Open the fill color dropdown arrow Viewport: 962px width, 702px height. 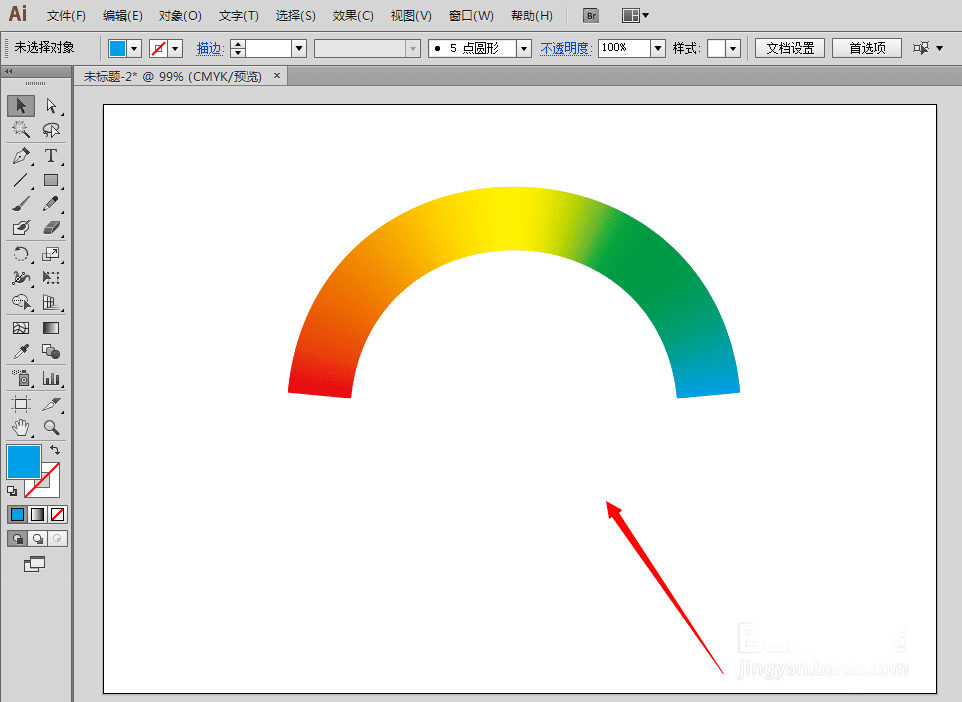134,48
